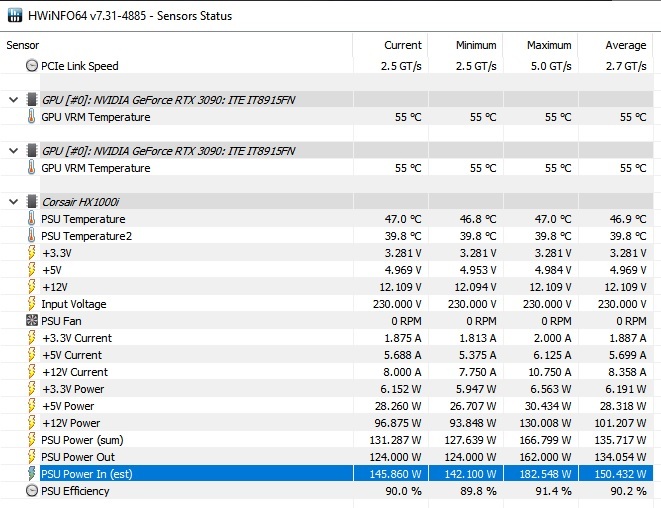
Task: Collapse the Corsair HX1000i sensor group
Action: (12, 202)
